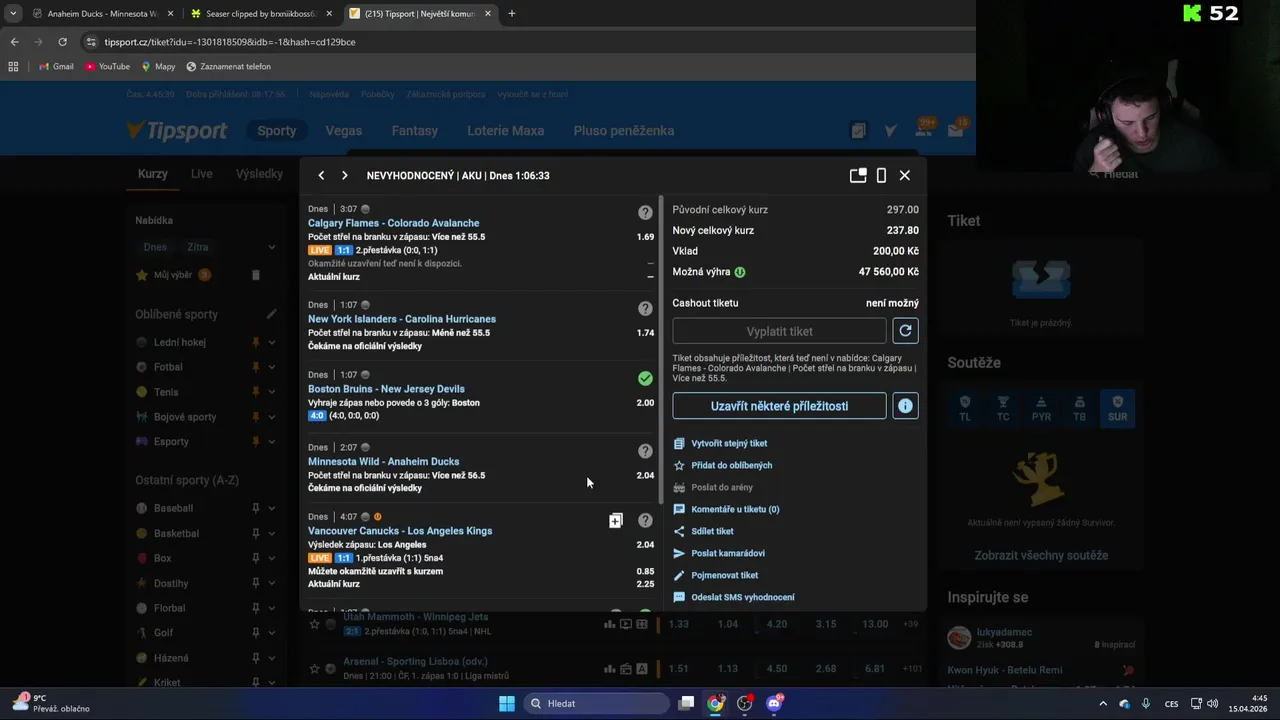The width and height of the screenshot is (1280, 720).
Task: Open Calgary Flames - Colorado Avalanche match
Action: point(393,223)
